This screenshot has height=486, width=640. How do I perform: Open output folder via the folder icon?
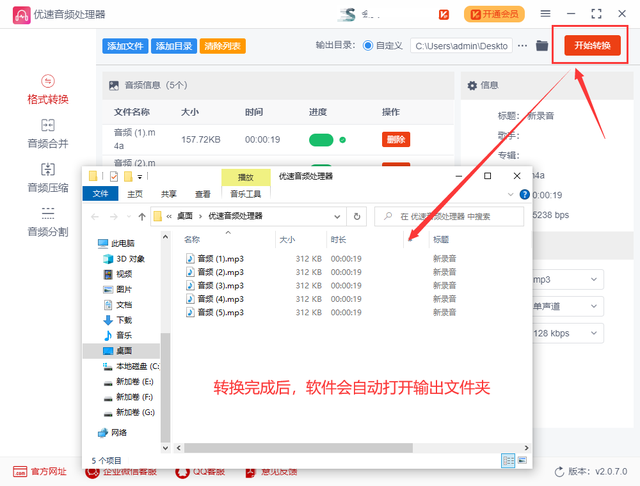click(542, 45)
